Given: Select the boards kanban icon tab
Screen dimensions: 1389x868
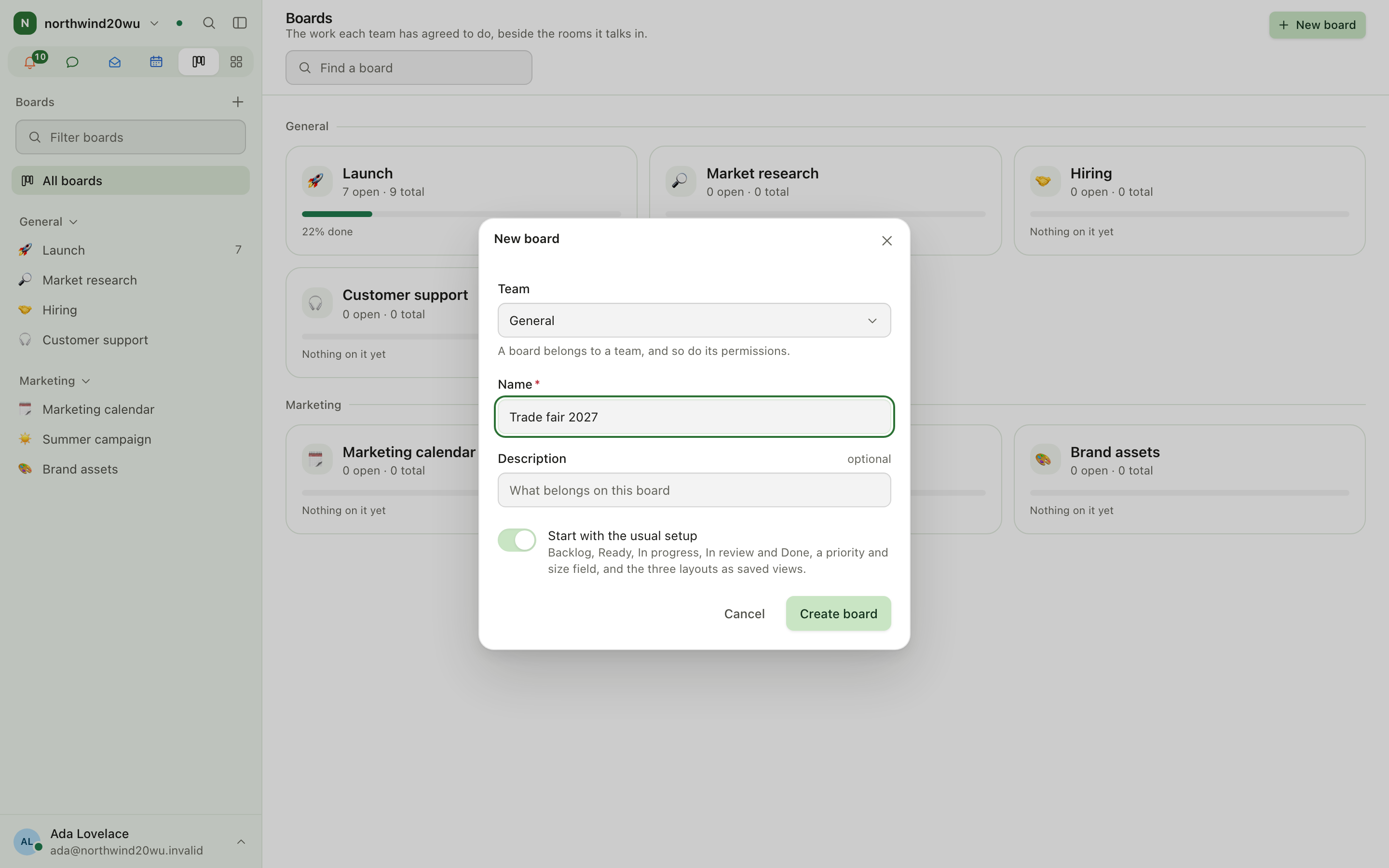Looking at the screenshot, I should [x=198, y=62].
